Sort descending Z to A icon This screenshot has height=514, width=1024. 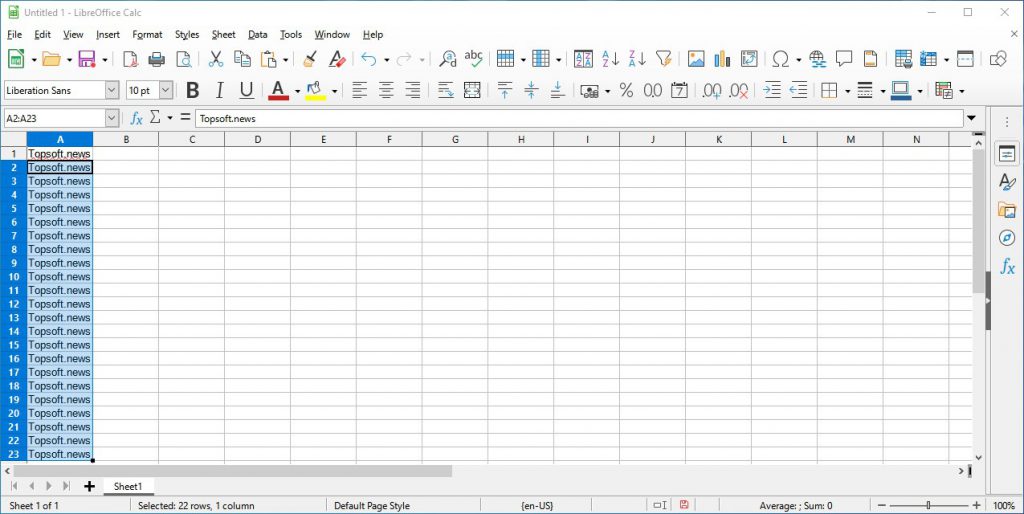point(637,59)
